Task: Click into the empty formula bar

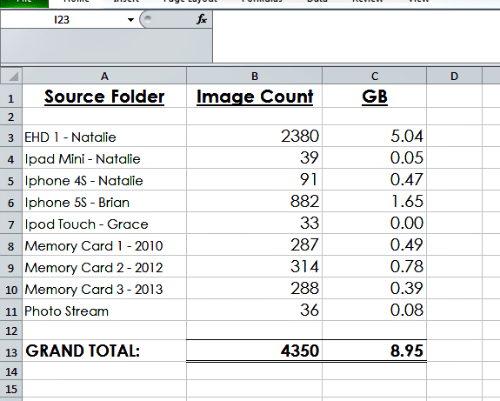Action: point(356,36)
